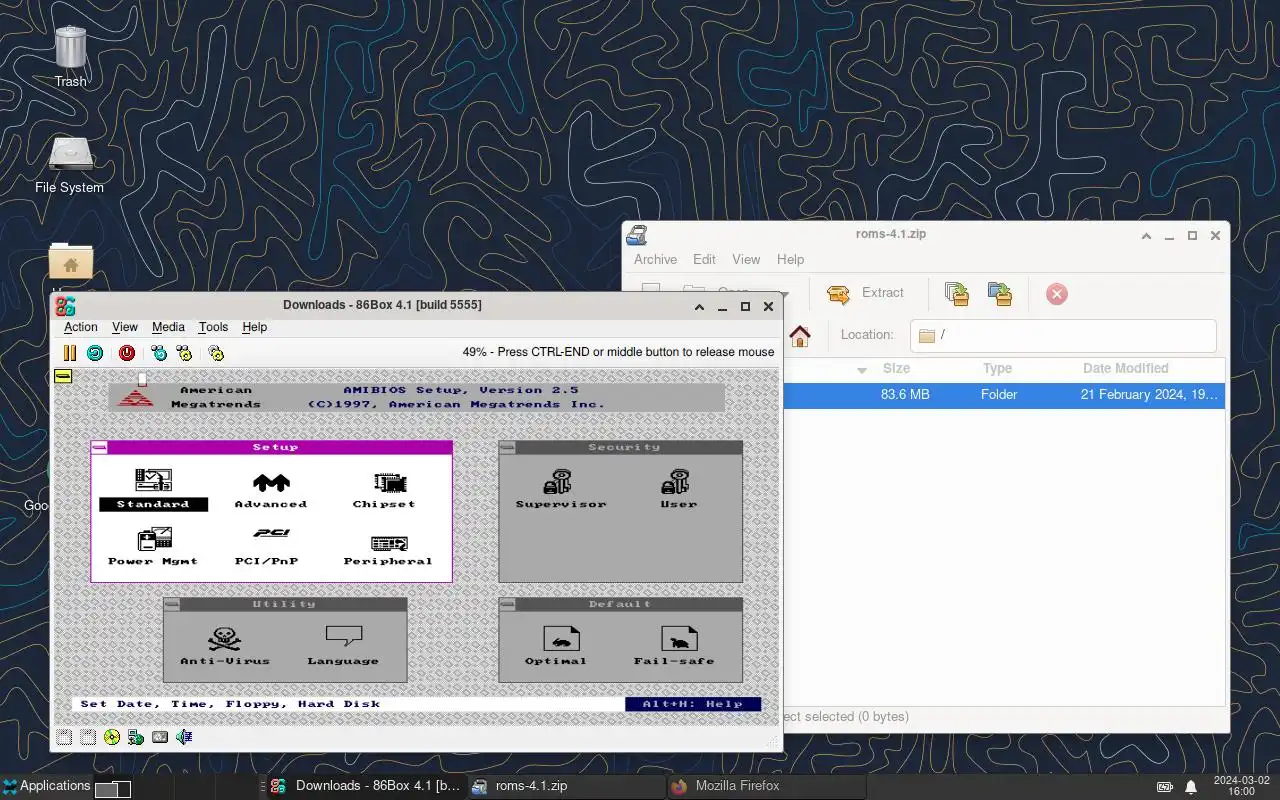Click the red stop icon in archive manager
The image size is (1280, 800).
pyautogui.click(x=1057, y=293)
